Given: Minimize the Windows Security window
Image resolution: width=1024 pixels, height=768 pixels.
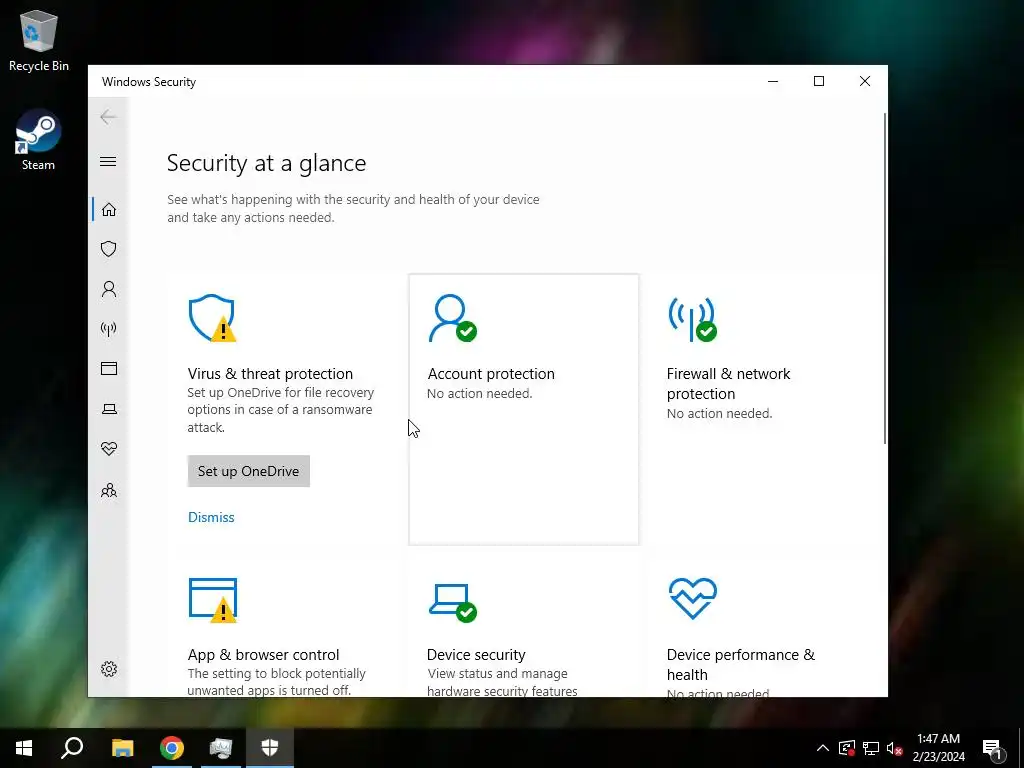Looking at the screenshot, I should pyautogui.click(x=773, y=81).
